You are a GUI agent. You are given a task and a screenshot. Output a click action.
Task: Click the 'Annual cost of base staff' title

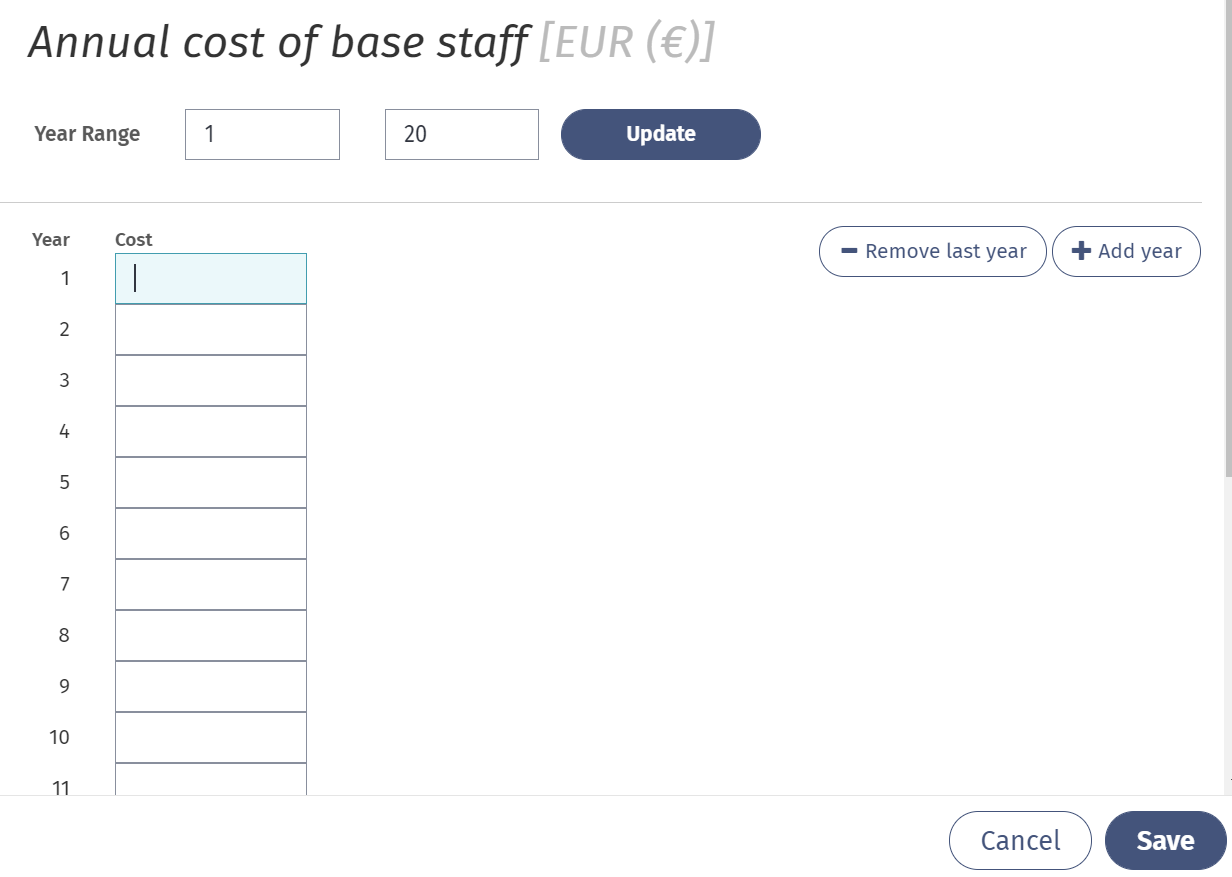(x=278, y=43)
